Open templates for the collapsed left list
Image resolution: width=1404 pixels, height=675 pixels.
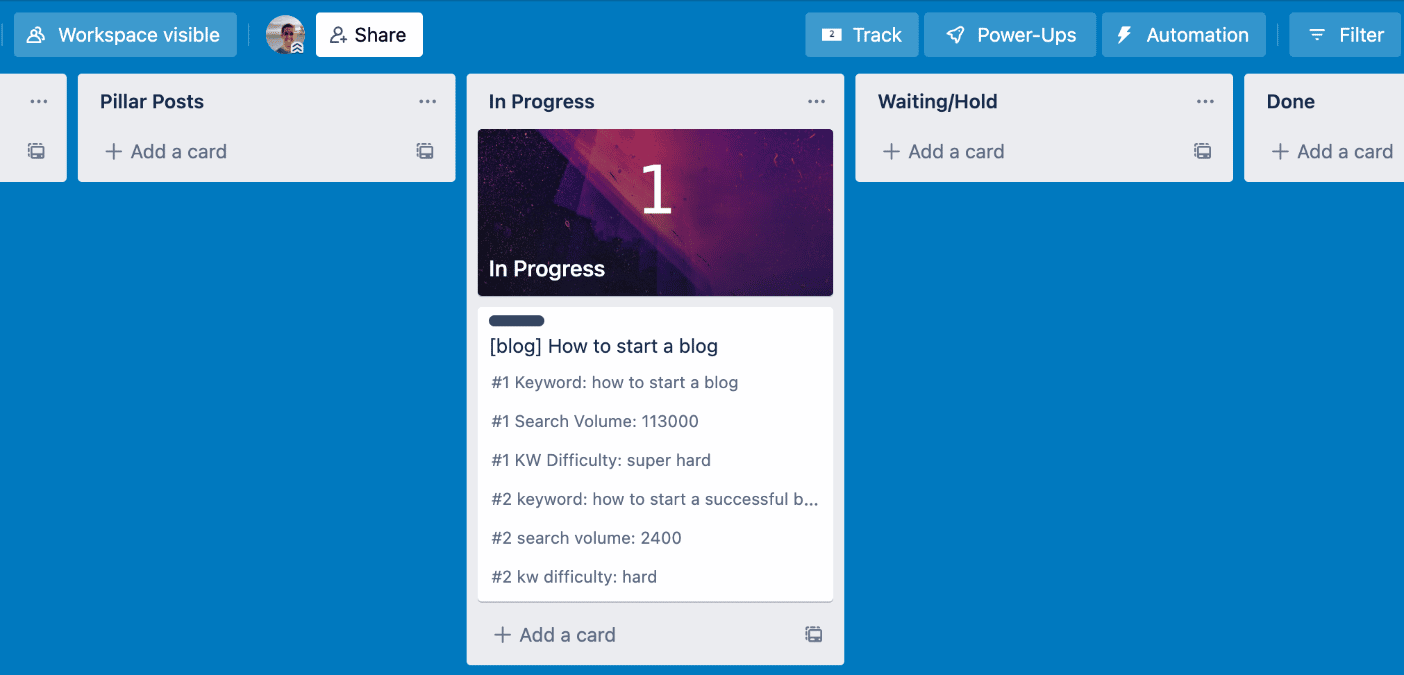tap(36, 150)
